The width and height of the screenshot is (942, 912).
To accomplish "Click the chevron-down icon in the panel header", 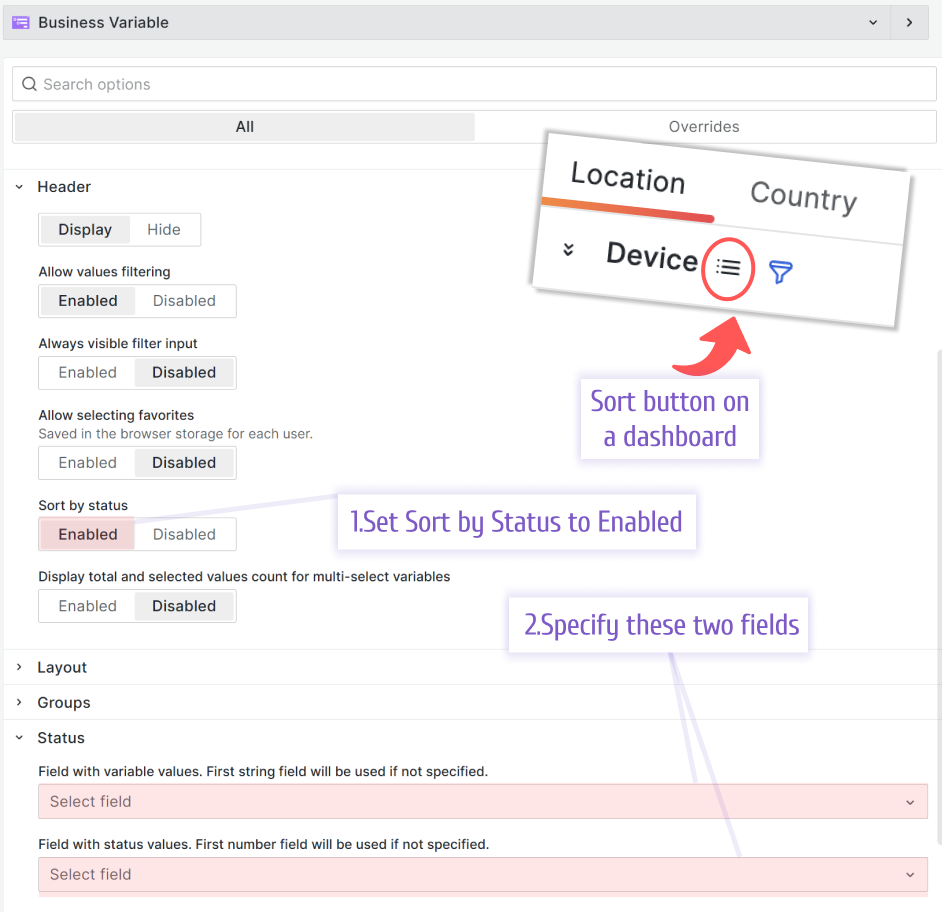I will 872,21.
